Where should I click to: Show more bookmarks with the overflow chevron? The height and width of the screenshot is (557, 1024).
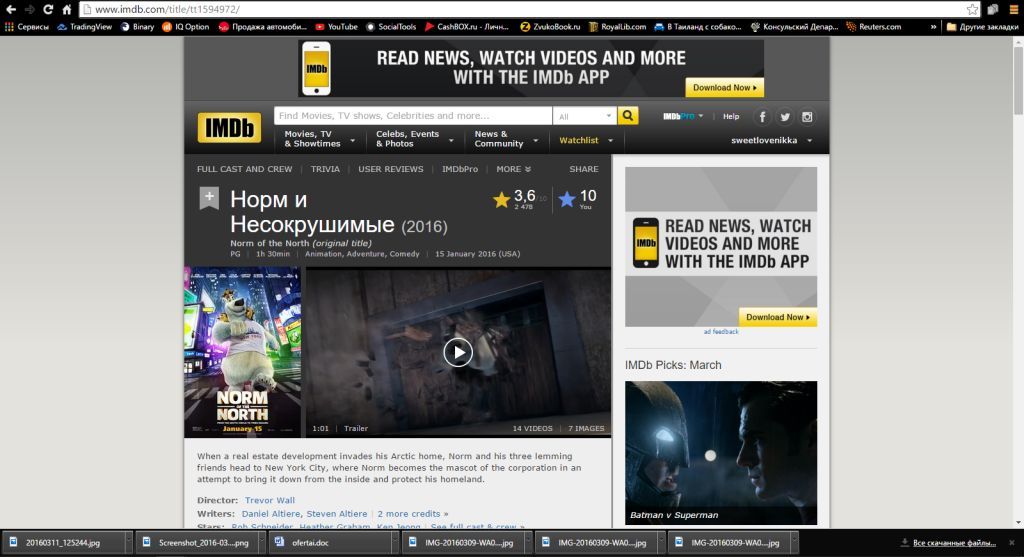coord(933,27)
